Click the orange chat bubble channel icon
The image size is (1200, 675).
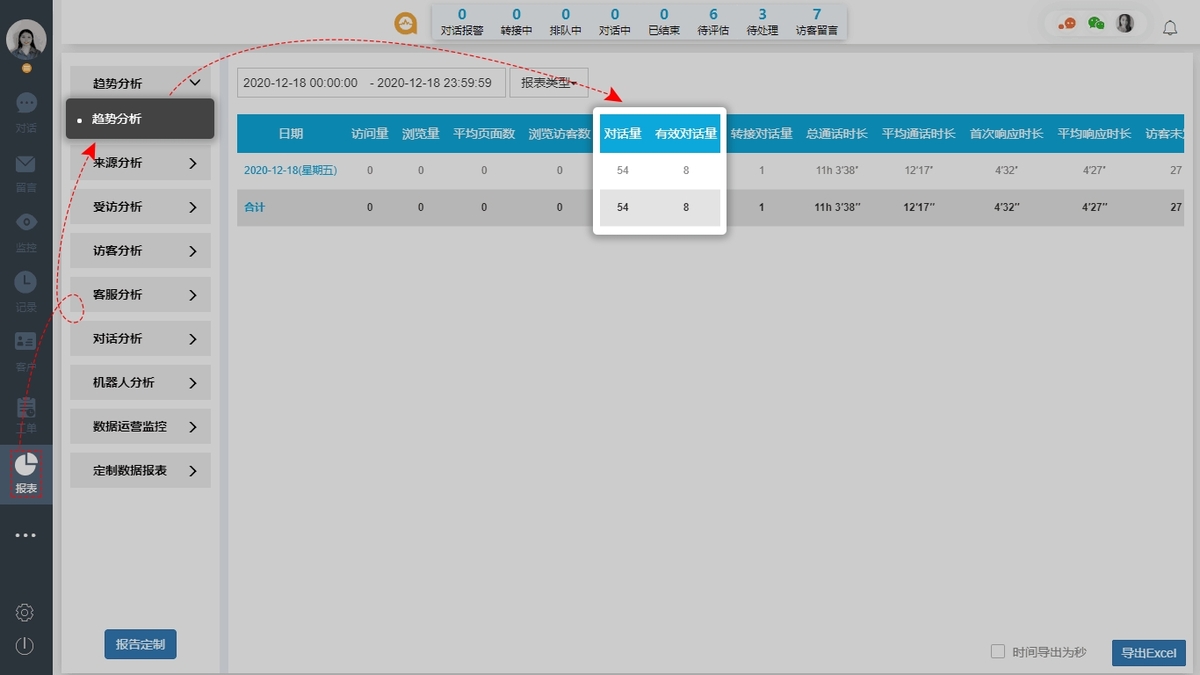coord(1067,23)
